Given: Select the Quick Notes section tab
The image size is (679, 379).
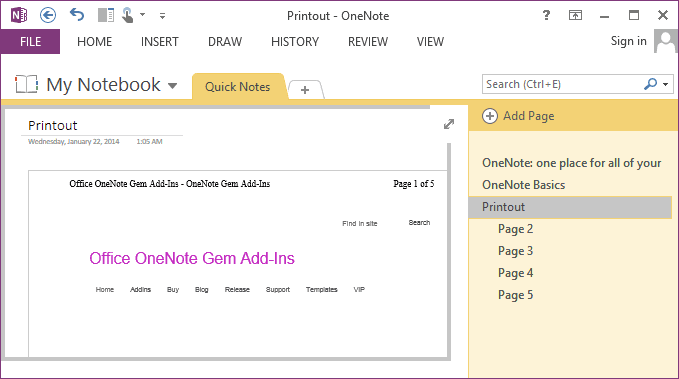Looking at the screenshot, I should tap(238, 87).
